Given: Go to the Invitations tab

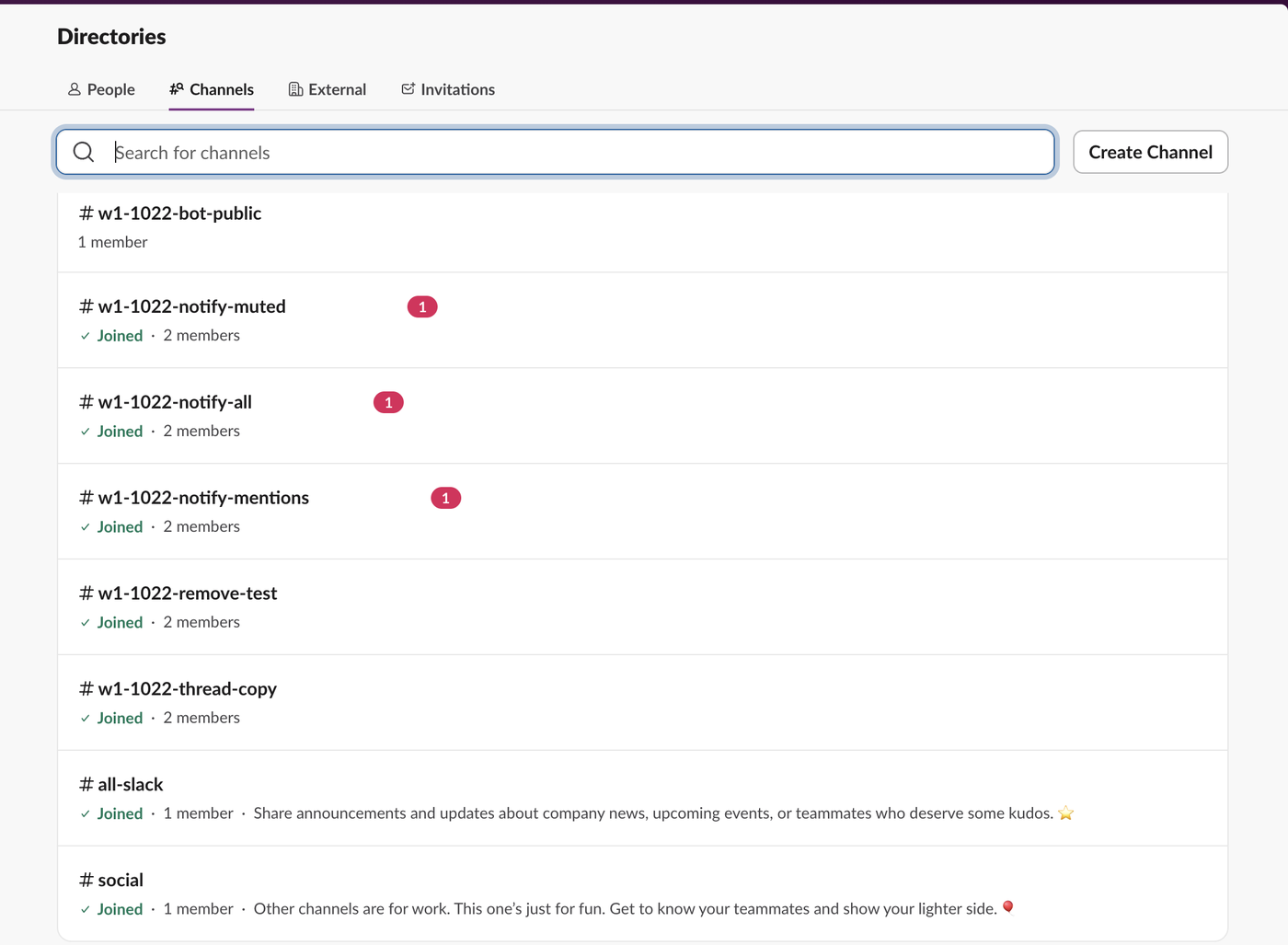Looking at the screenshot, I should click(x=448, y=89).
